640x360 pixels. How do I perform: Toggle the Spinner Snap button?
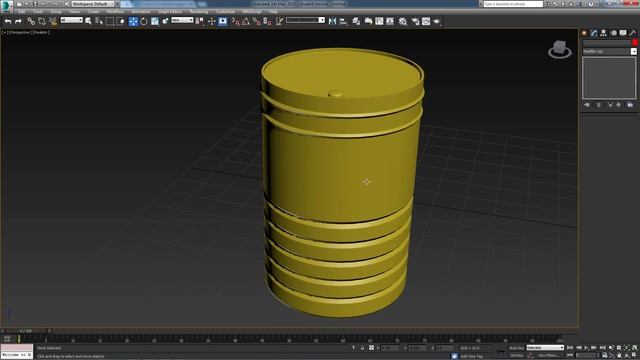(267, 21)
